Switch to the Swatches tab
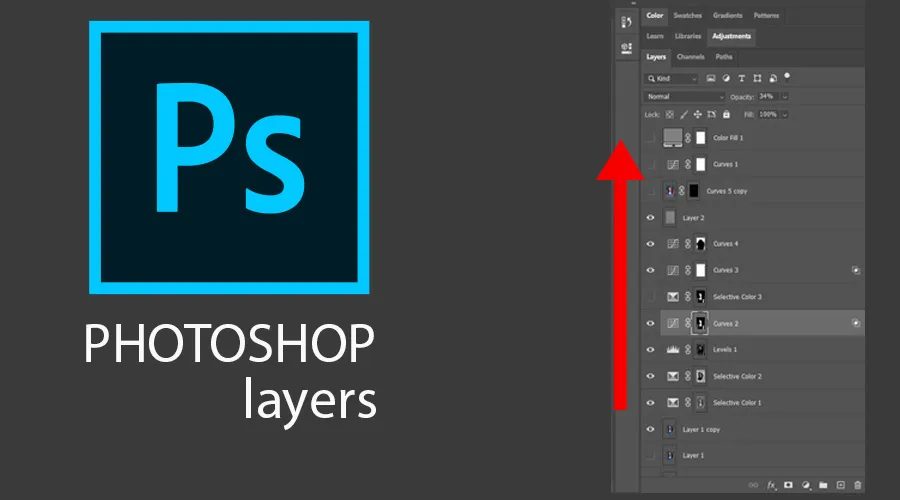Image resolution: width=900 pixels, height=500 pixels. (687, 15)
